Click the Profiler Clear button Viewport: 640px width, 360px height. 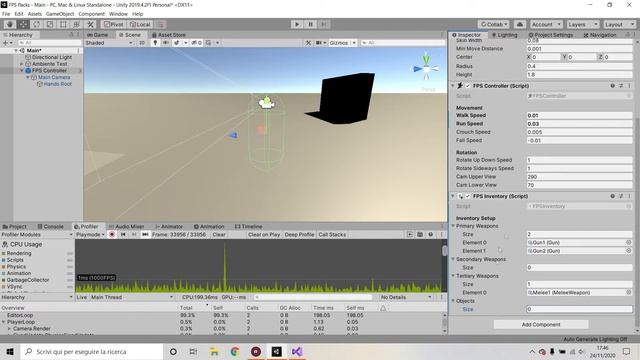[x=219, y=235]
